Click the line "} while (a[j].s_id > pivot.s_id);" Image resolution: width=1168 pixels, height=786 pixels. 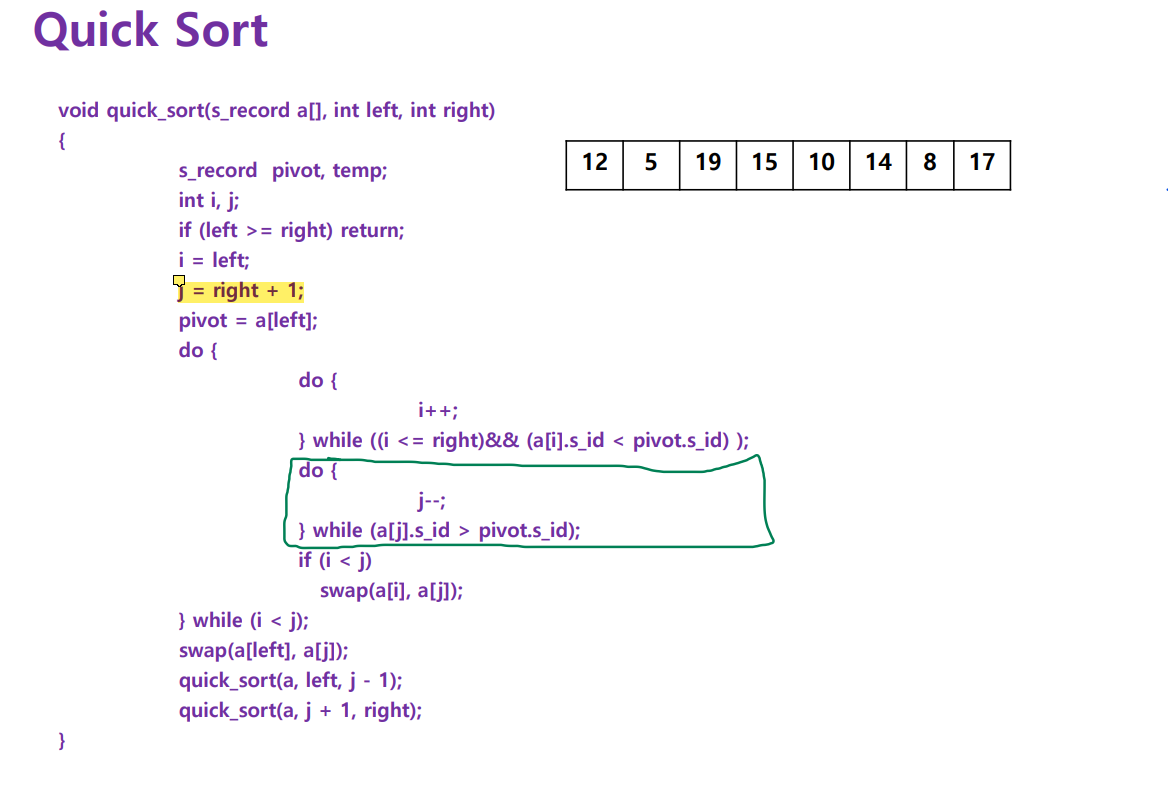[439, 530]
